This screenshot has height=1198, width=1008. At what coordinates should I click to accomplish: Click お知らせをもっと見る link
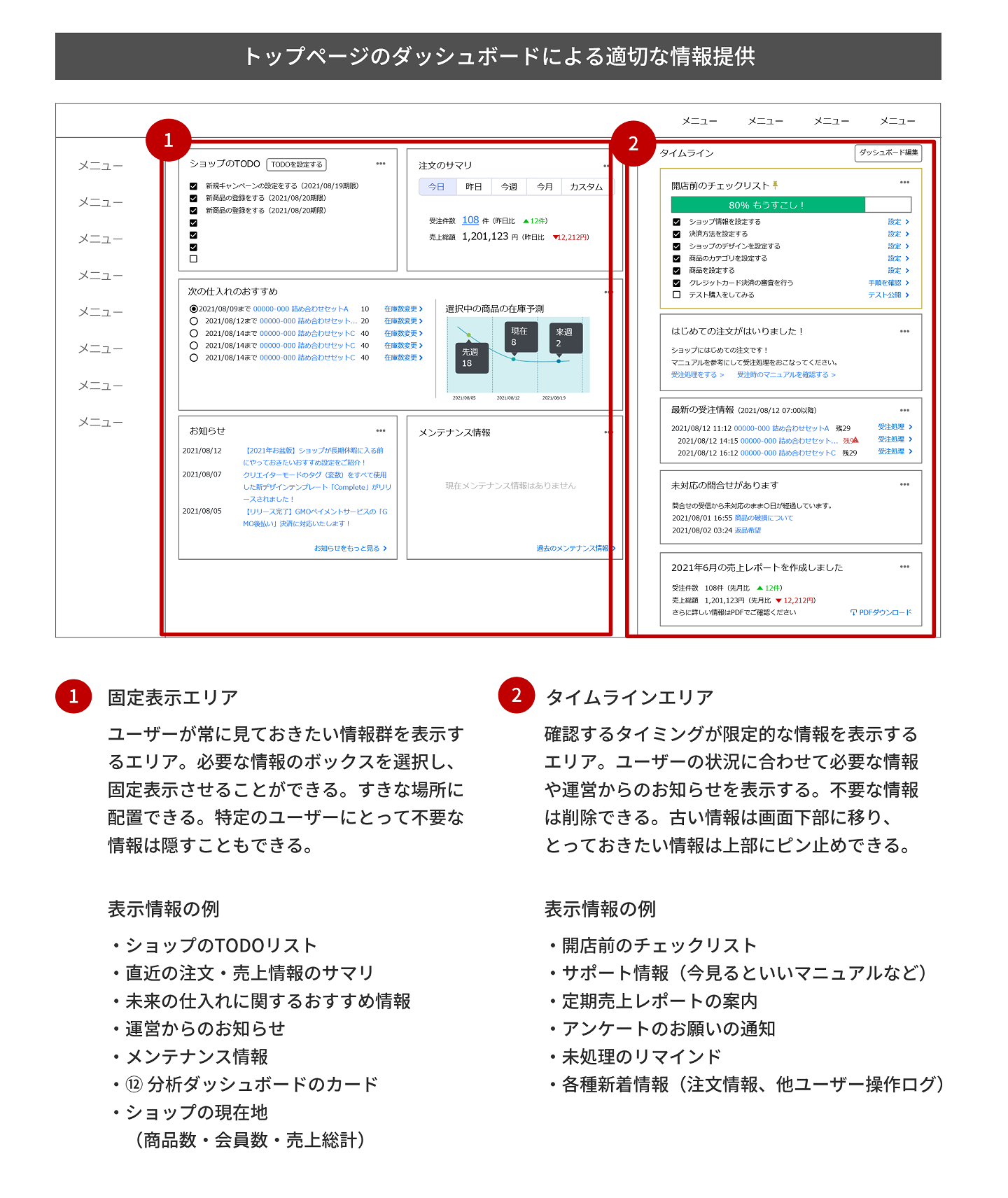pos(350,548)
